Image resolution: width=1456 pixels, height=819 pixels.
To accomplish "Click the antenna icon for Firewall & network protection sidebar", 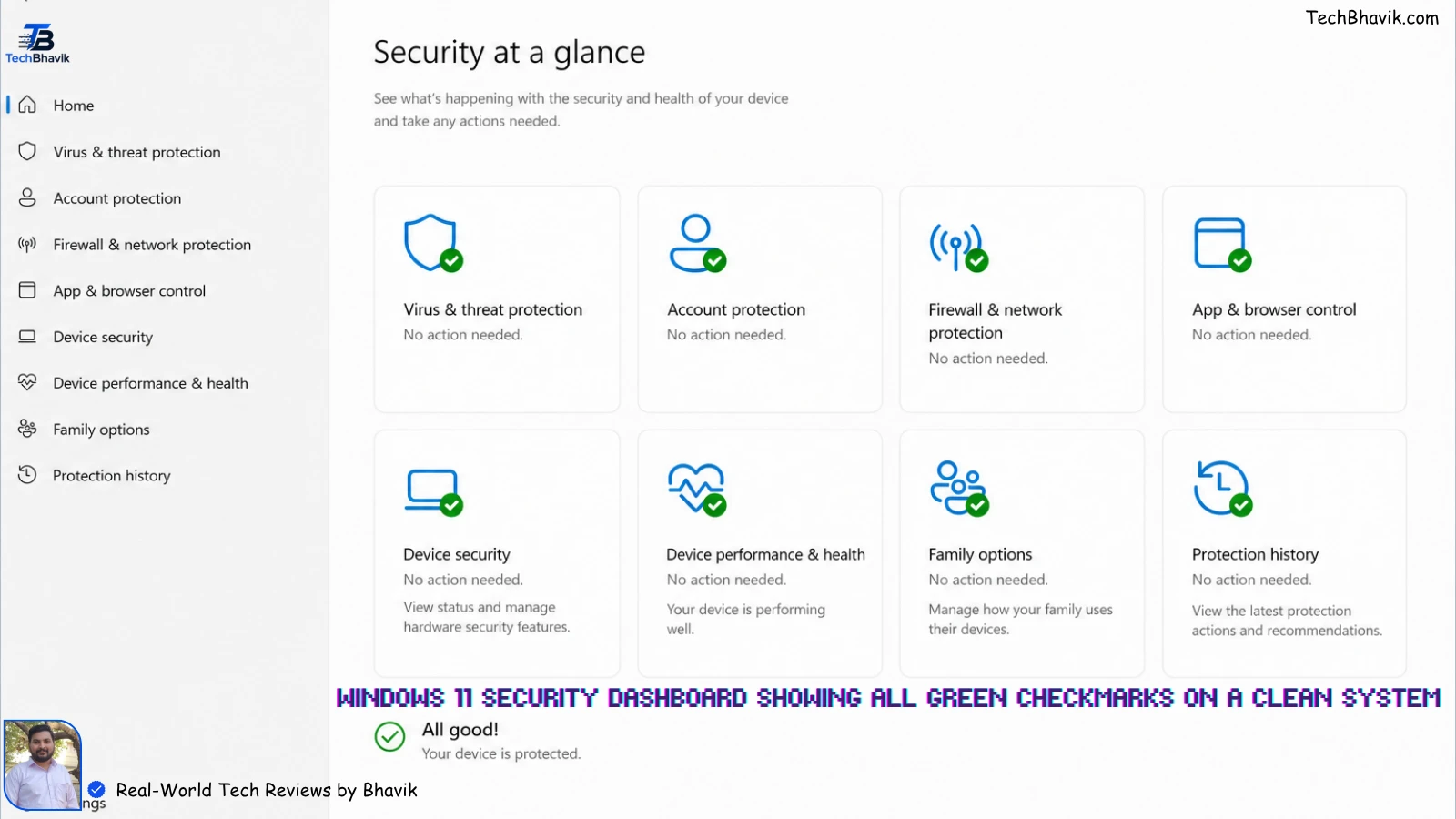I will (27, 244).
